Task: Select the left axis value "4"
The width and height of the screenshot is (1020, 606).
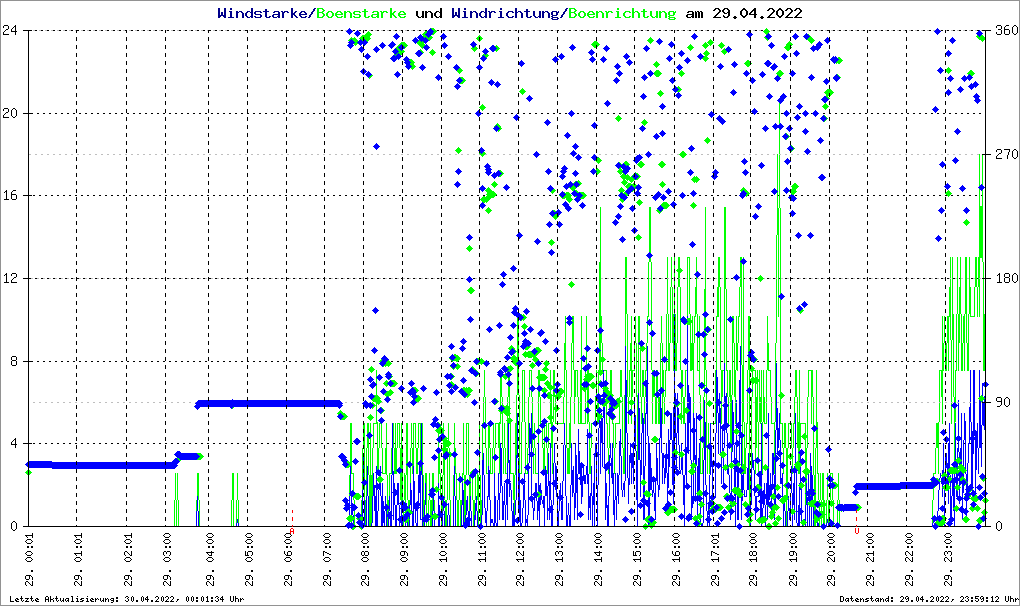Action: (14, 443)
